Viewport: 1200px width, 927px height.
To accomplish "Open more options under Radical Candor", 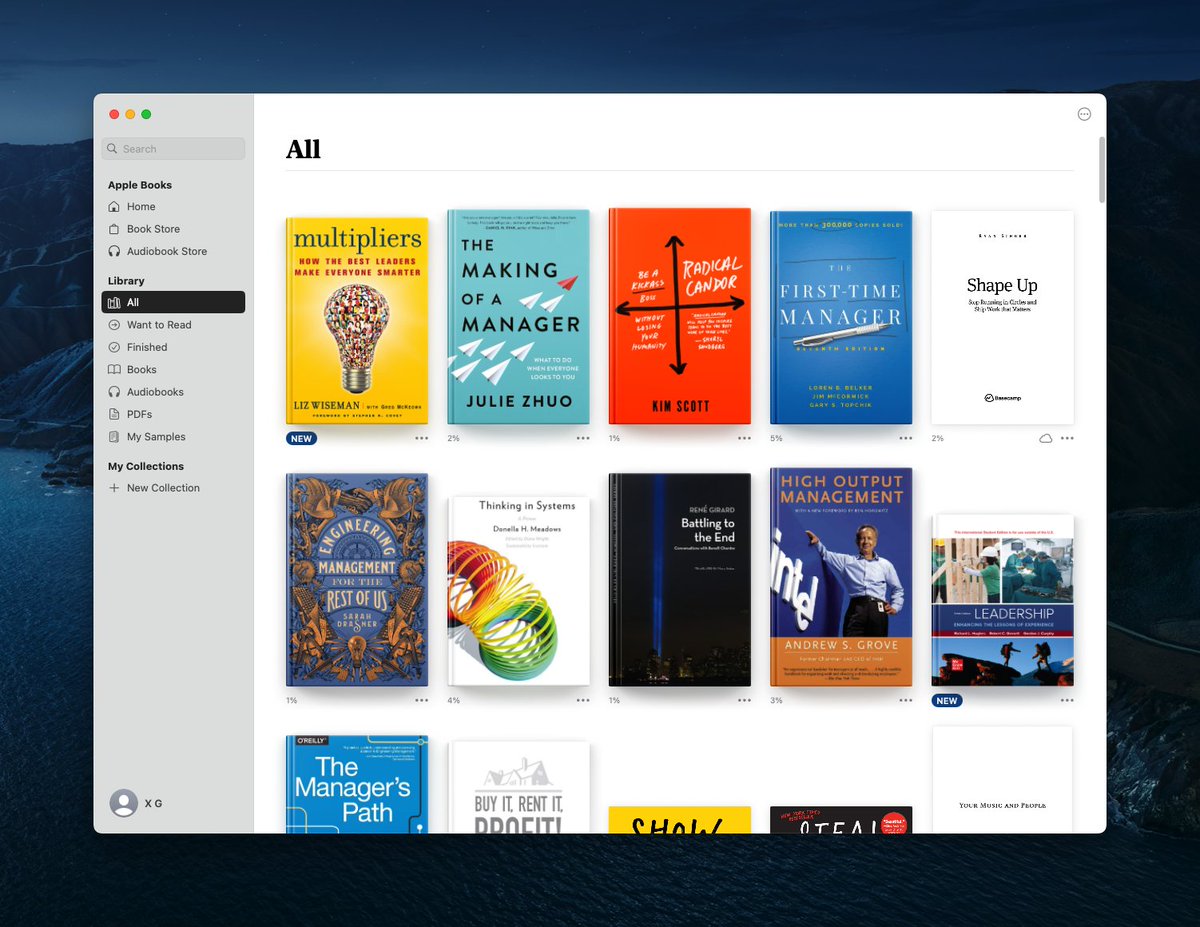I will 744,438.
